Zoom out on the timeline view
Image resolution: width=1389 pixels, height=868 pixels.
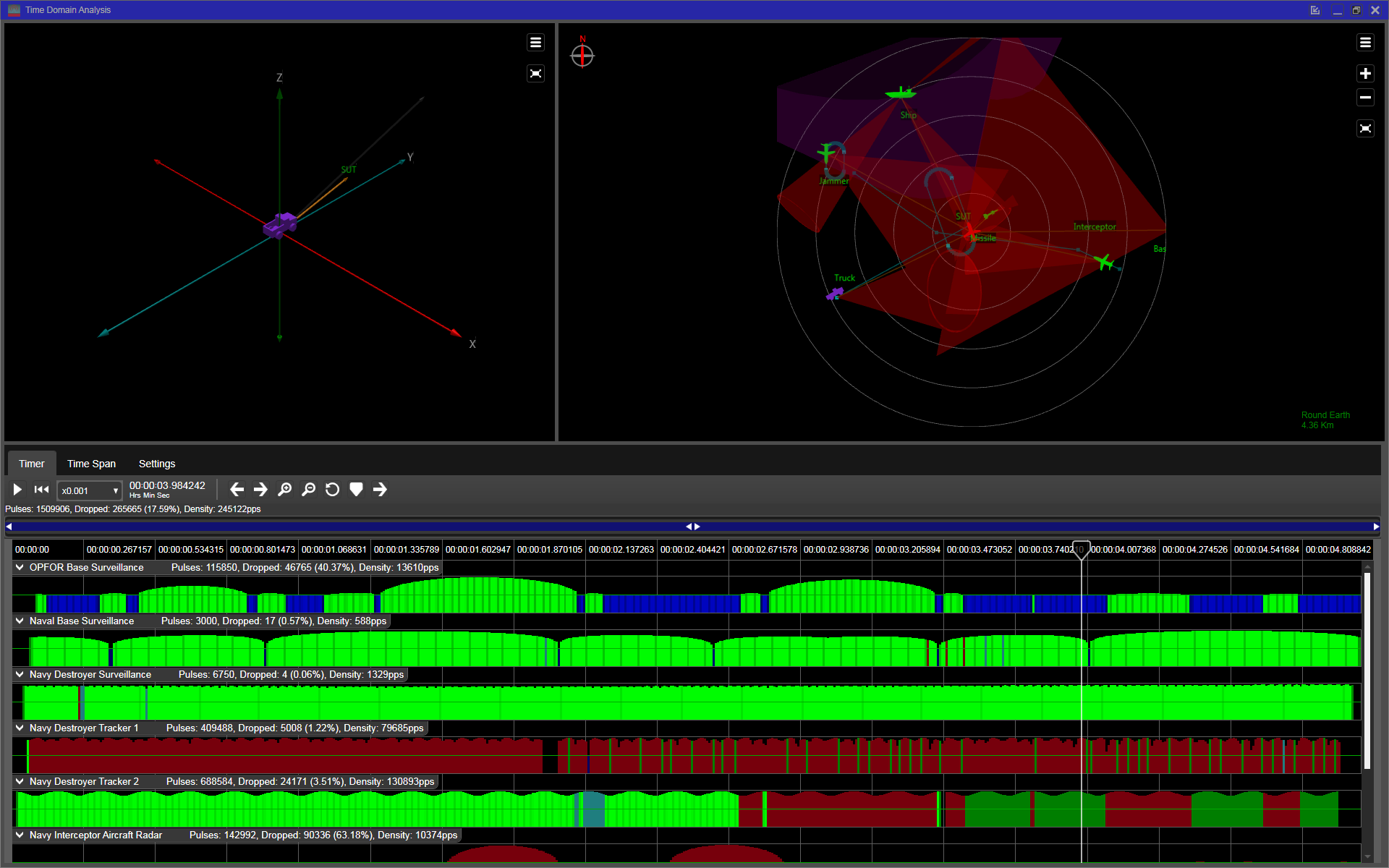pos(308,490)
